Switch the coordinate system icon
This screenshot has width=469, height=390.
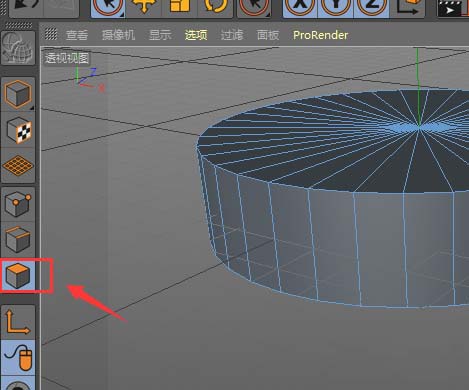(x=407, y=7)
